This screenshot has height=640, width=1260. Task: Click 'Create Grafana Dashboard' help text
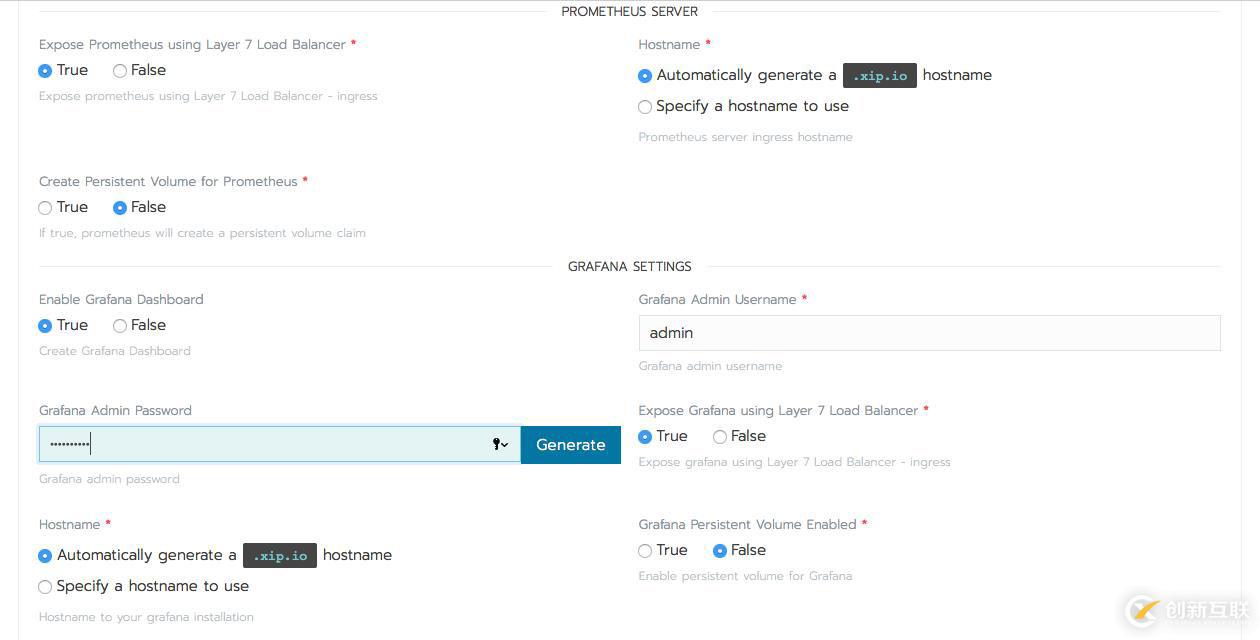[115, 351]
